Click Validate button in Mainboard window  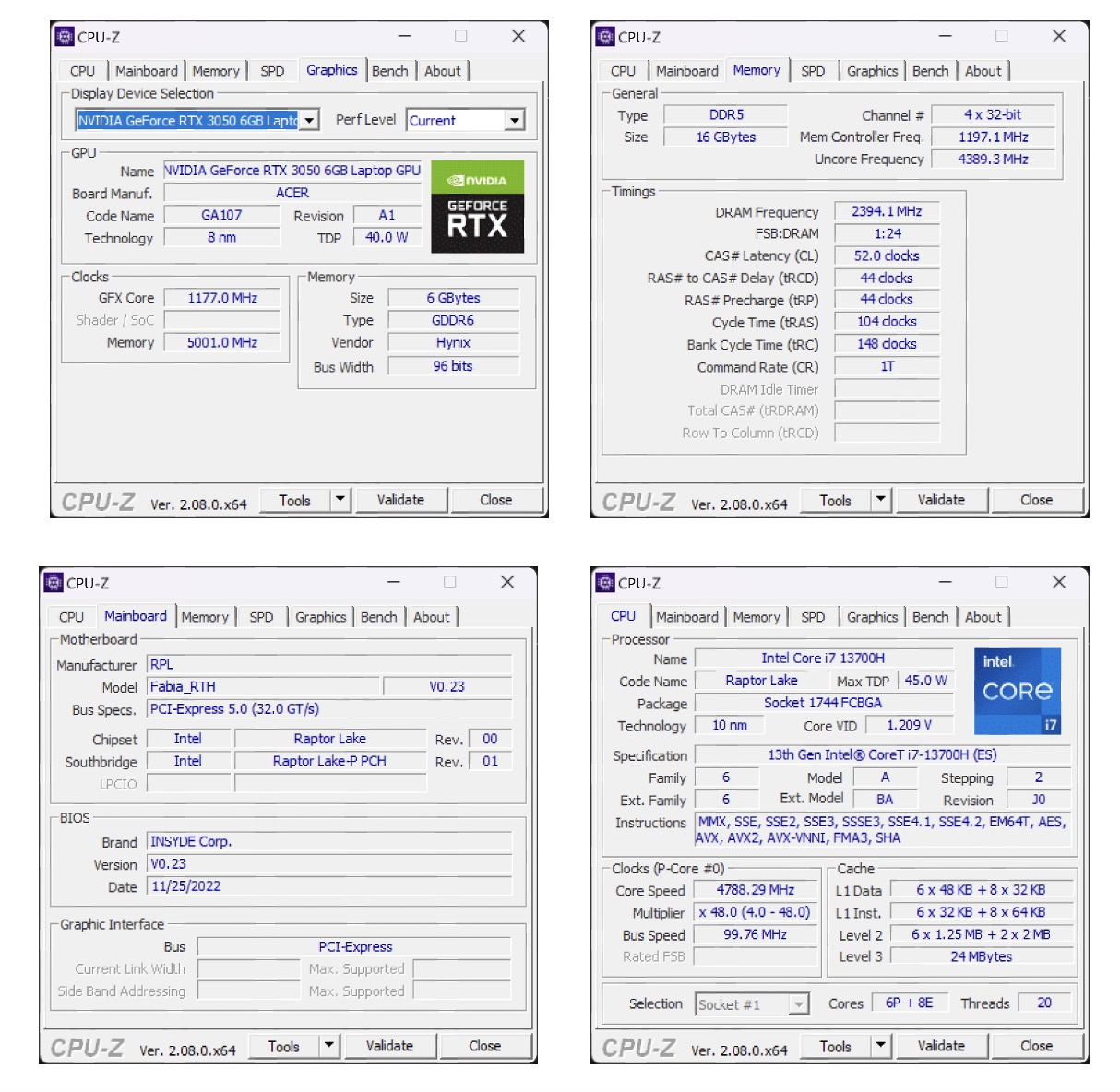click(x=389, y=1046)
